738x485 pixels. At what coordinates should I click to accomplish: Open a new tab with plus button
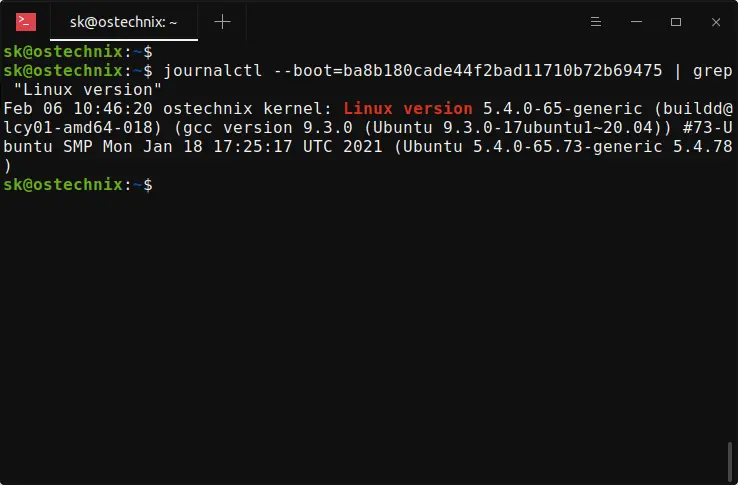[222, 21]
